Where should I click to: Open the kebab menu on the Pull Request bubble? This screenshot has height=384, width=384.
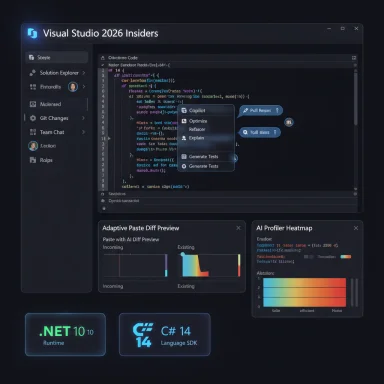277,110
